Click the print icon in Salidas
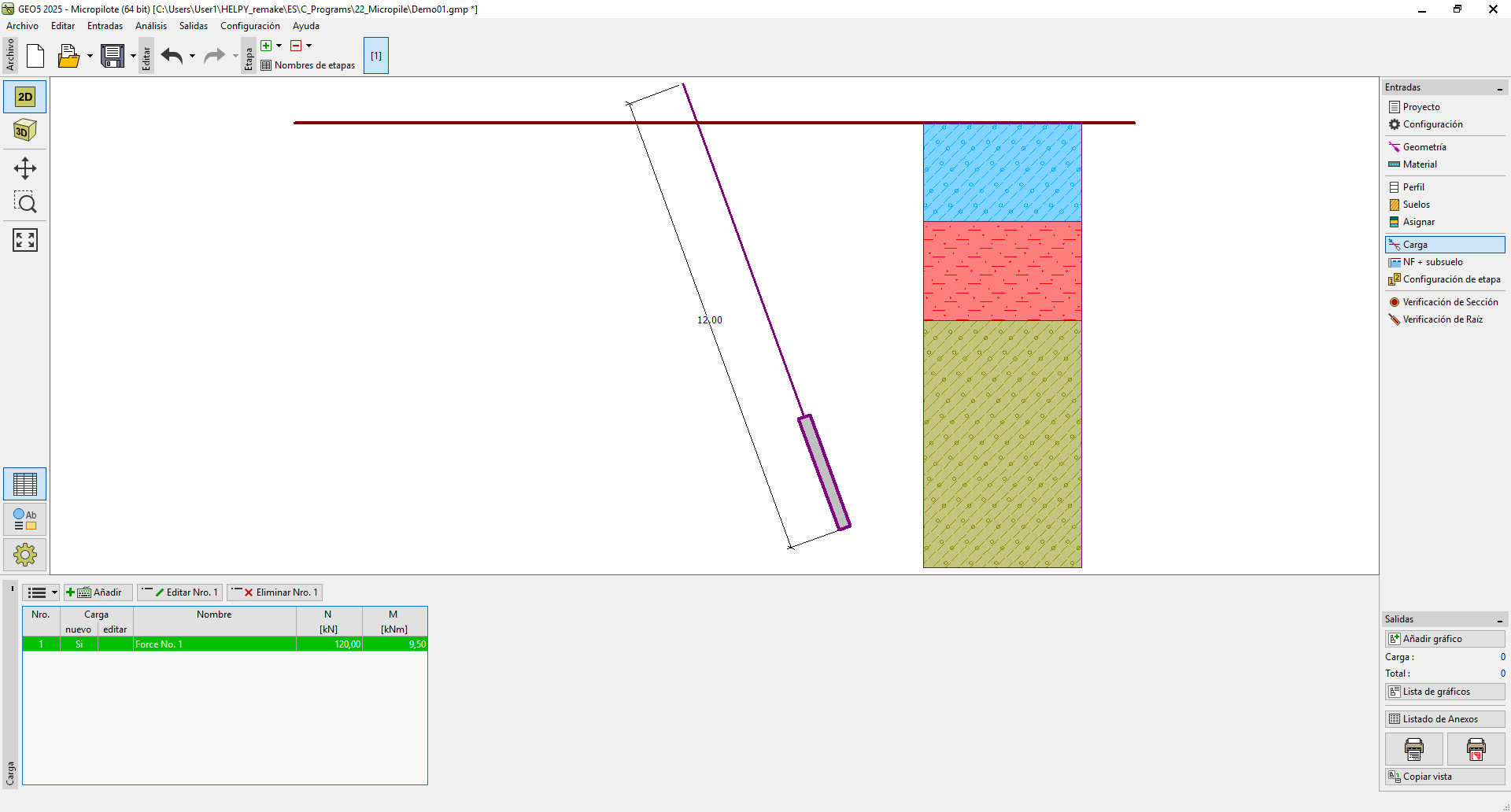The image size is (1511, 812). [1413, 749]
